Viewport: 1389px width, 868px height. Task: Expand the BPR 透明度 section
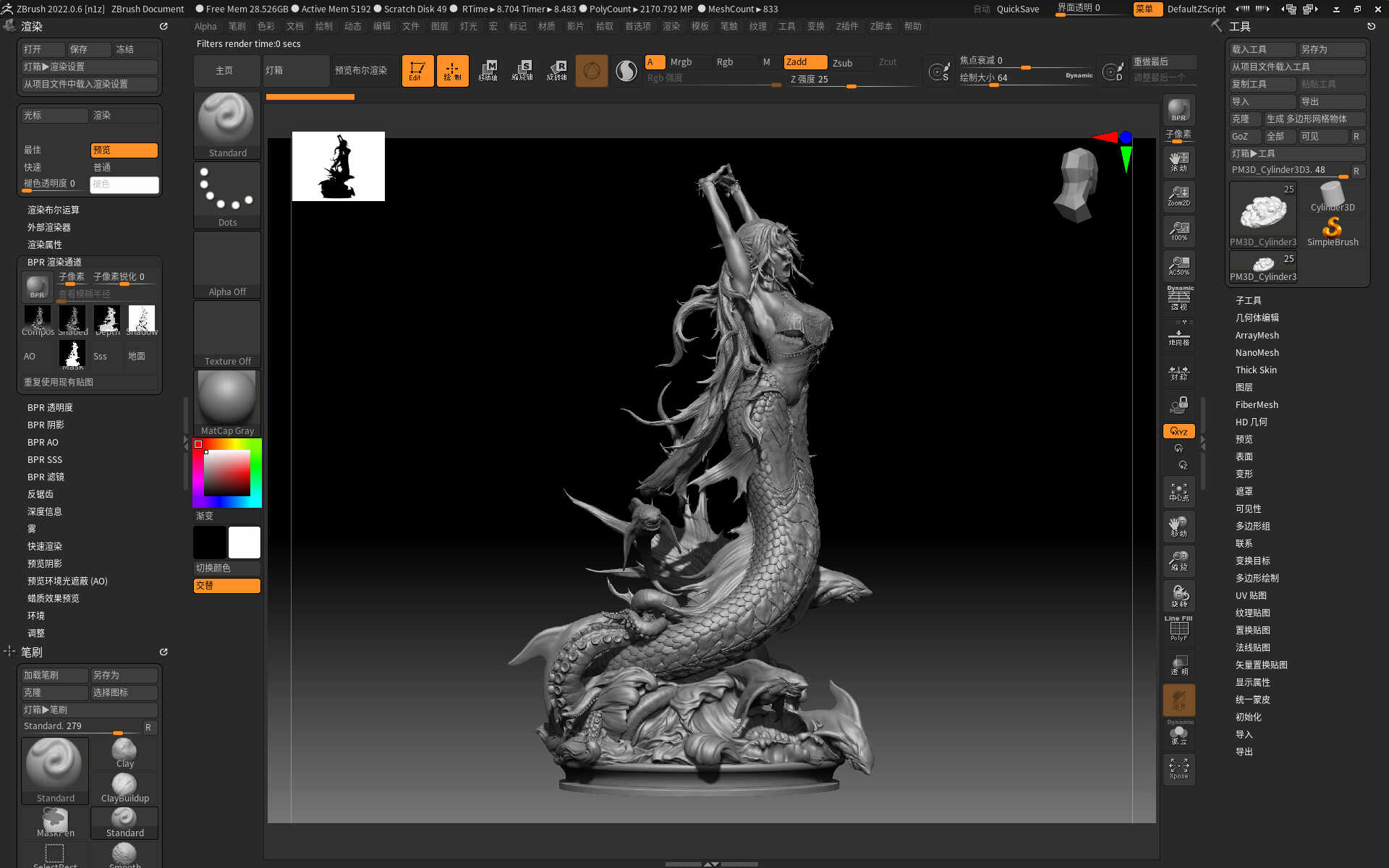point(50,407)
